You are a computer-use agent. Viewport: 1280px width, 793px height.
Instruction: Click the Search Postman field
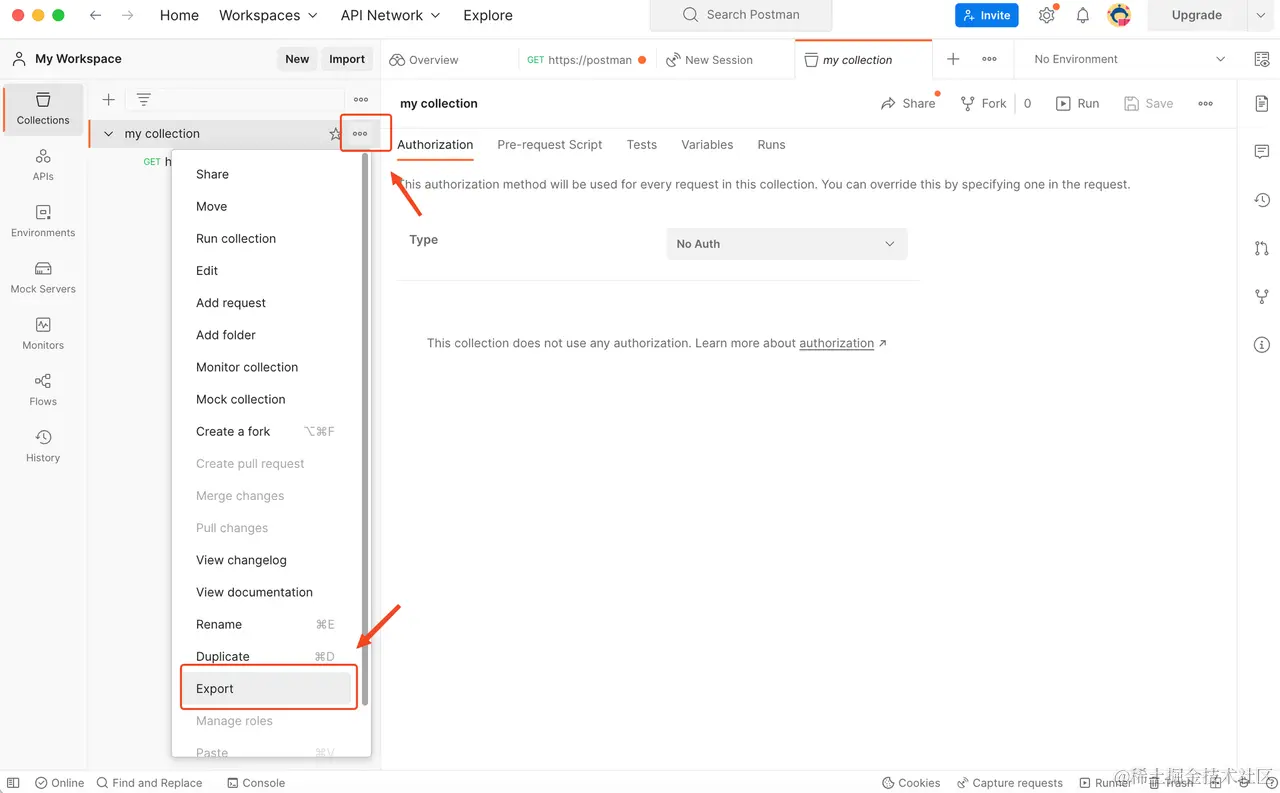741,15
